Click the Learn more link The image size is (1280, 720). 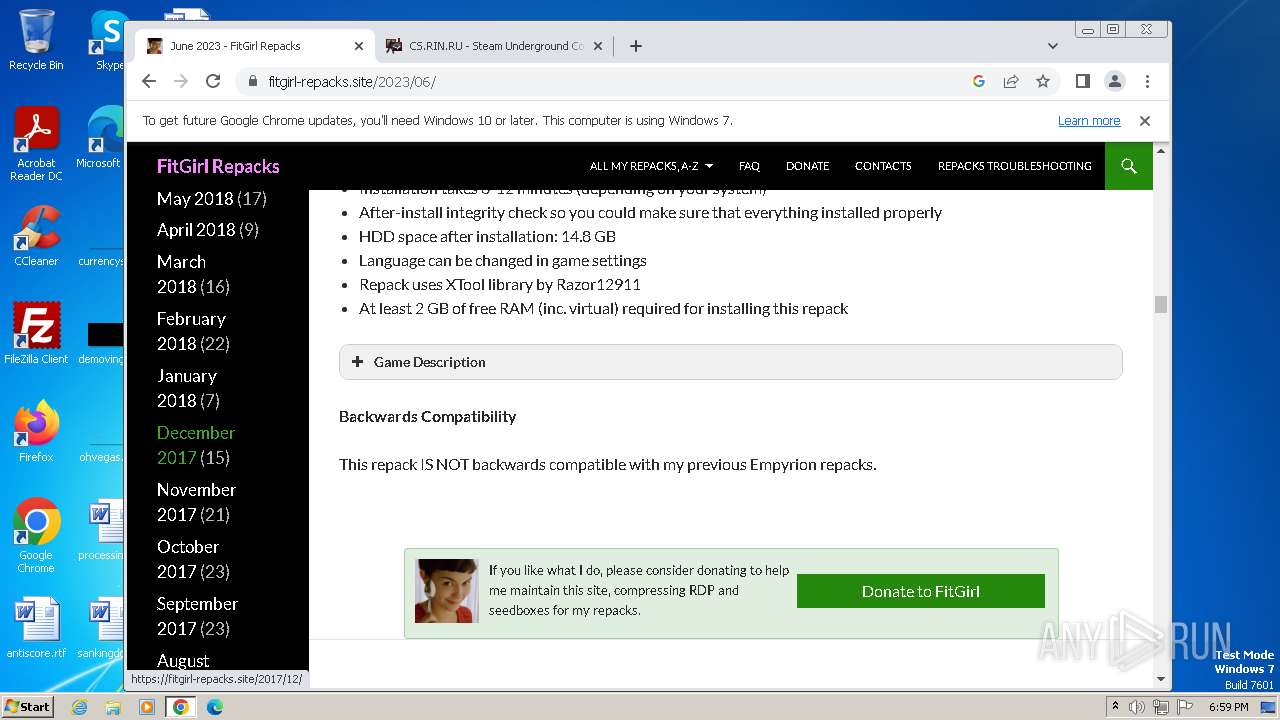coord(1089,120)
